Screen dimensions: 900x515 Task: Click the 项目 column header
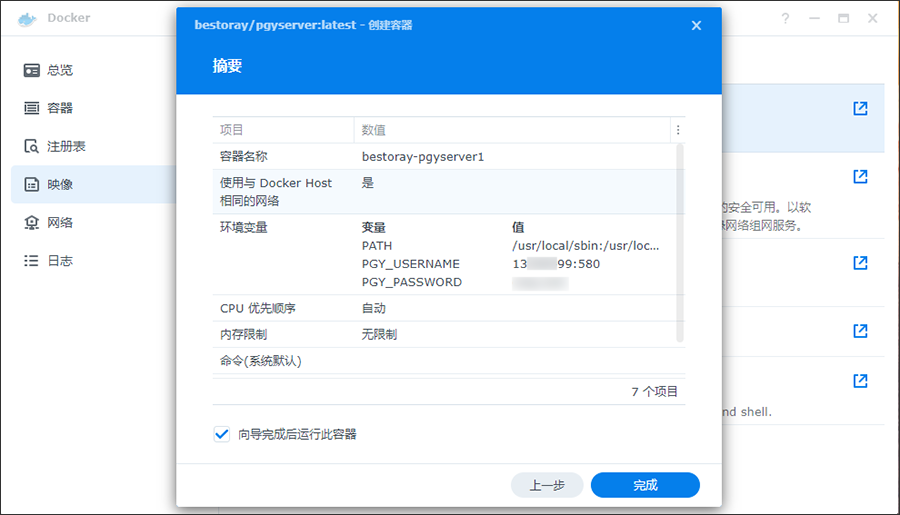click(x=283, y=130)
